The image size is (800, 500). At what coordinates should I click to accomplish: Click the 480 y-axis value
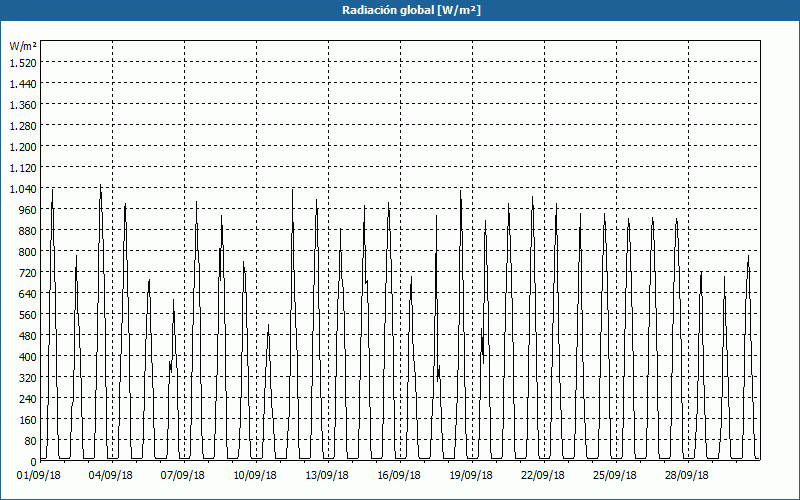pos(28,336)
